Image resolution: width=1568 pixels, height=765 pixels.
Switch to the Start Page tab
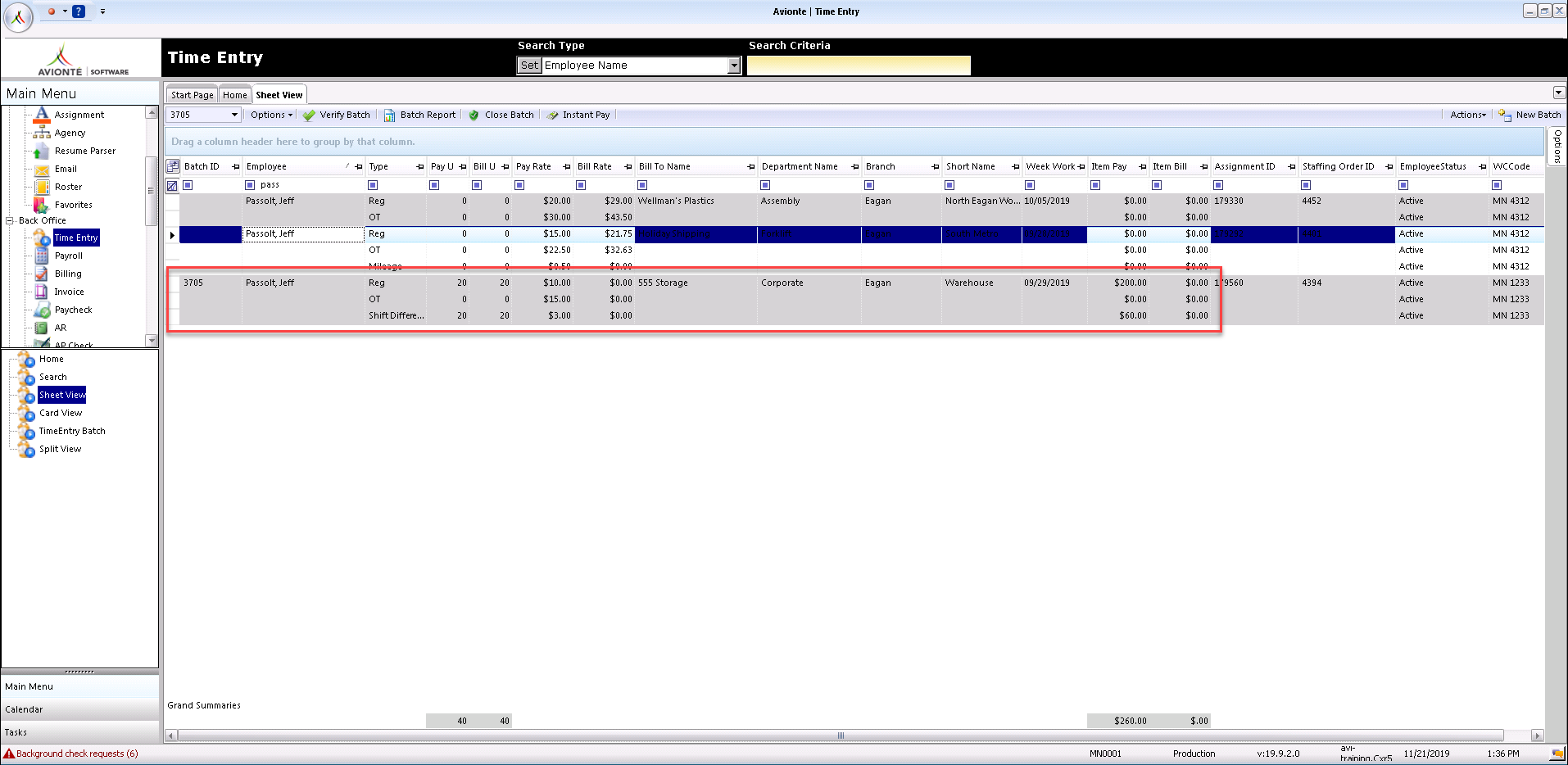point(192,95)
